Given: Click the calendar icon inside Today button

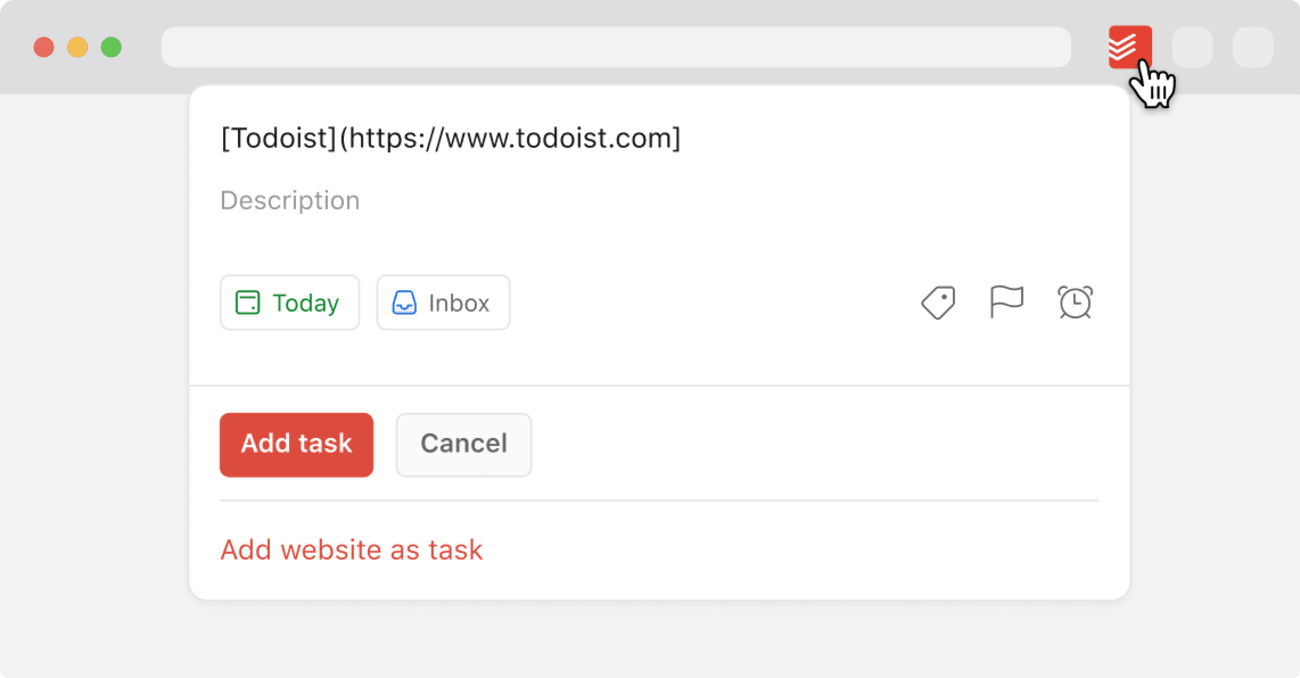Looking at the screenshot, I should [246, 302].
